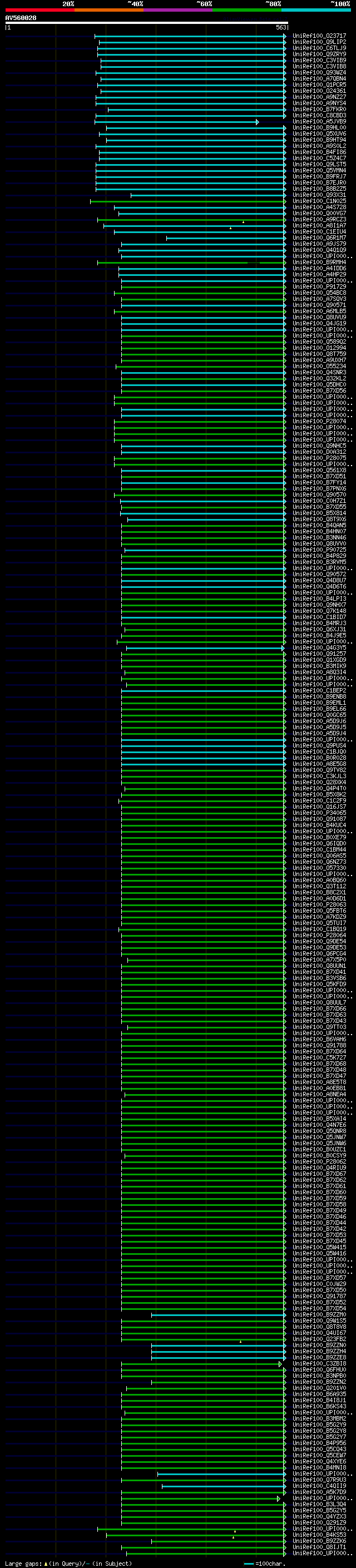Select hit label UniRef100_A8I1A7

click(319, 226)
